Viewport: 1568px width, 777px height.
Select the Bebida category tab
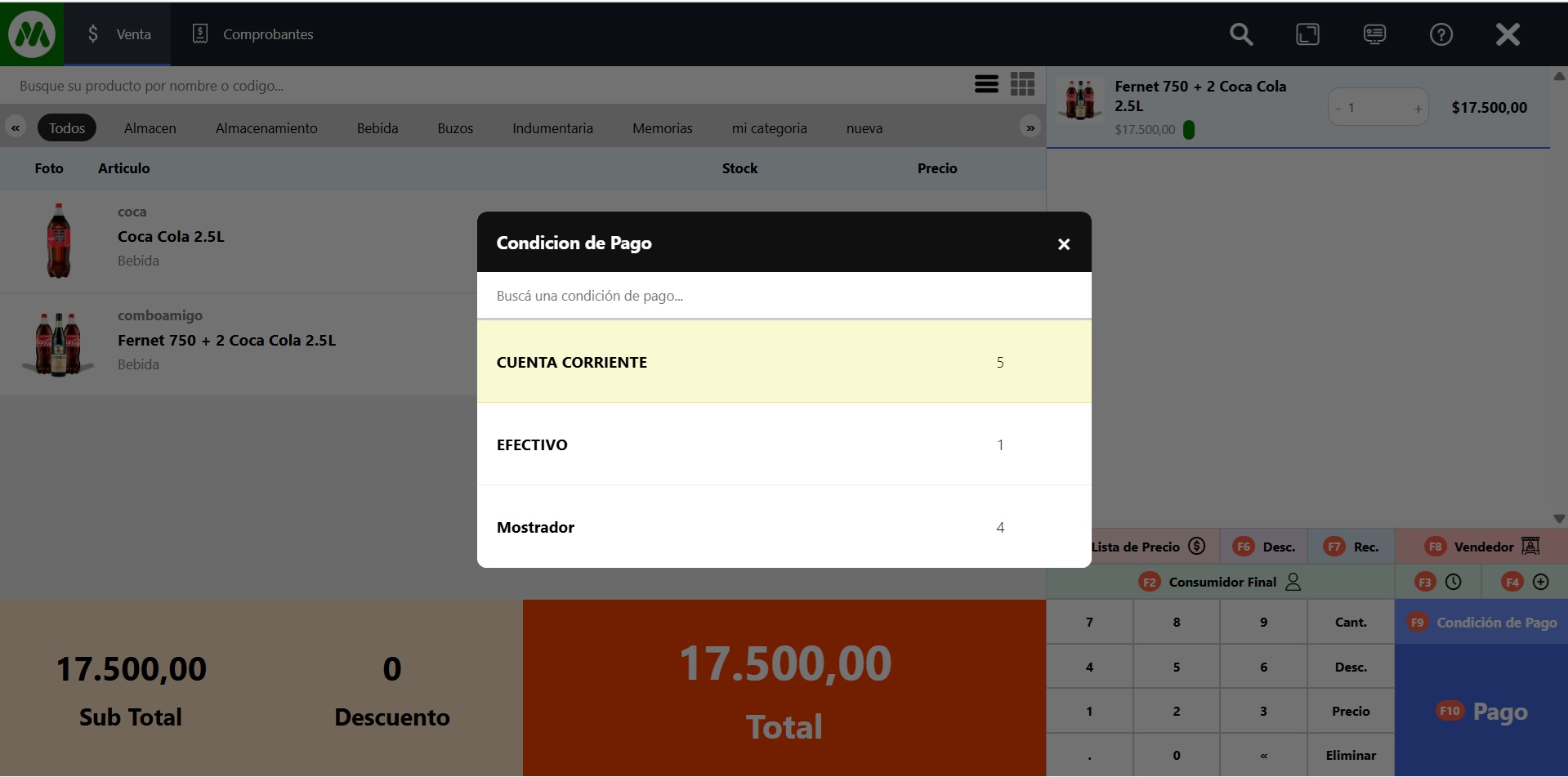coord(377,128)
